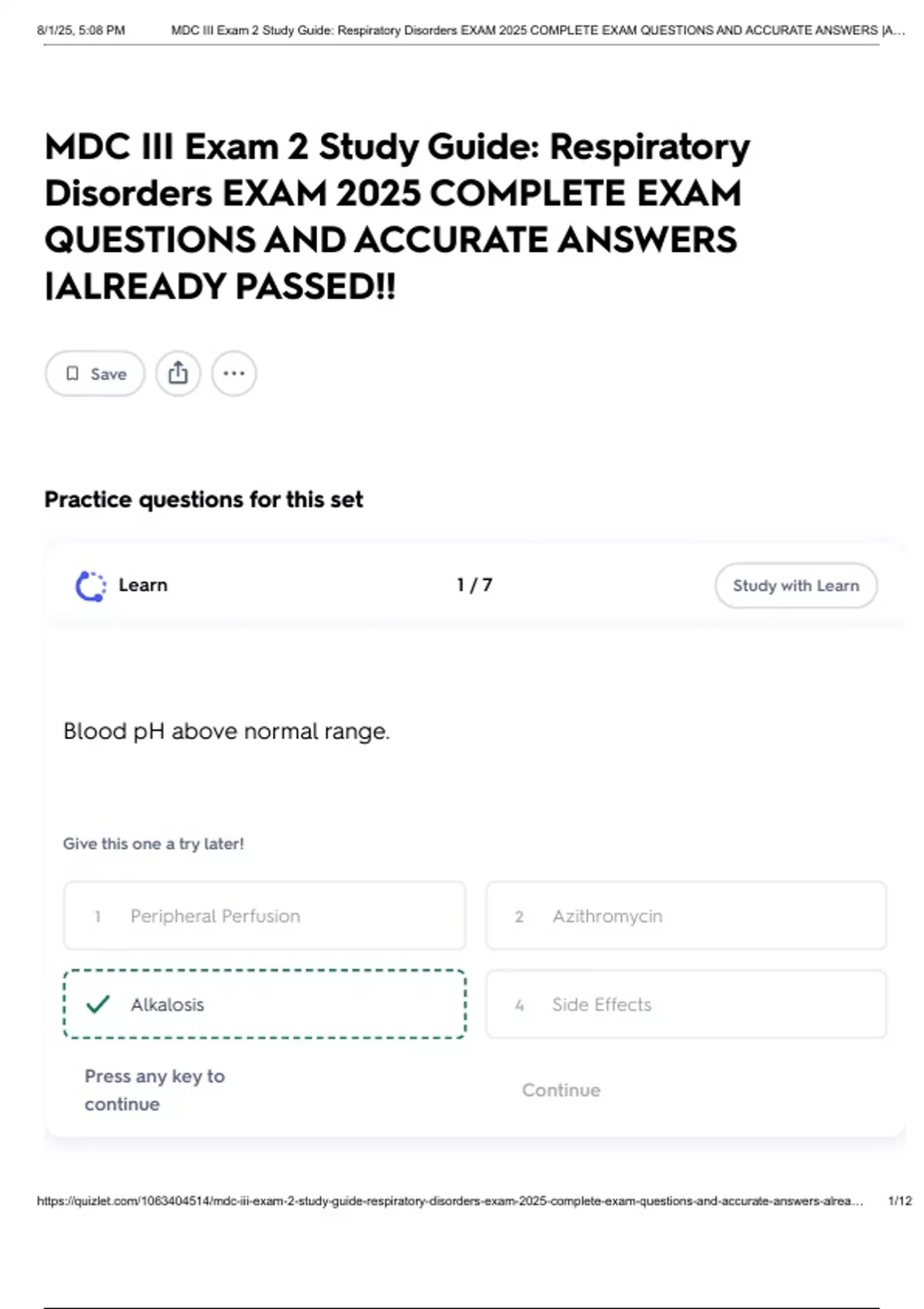Viewport: 924px width, 1309px height.
Task: Click the Continue button
Action: 561,1090
